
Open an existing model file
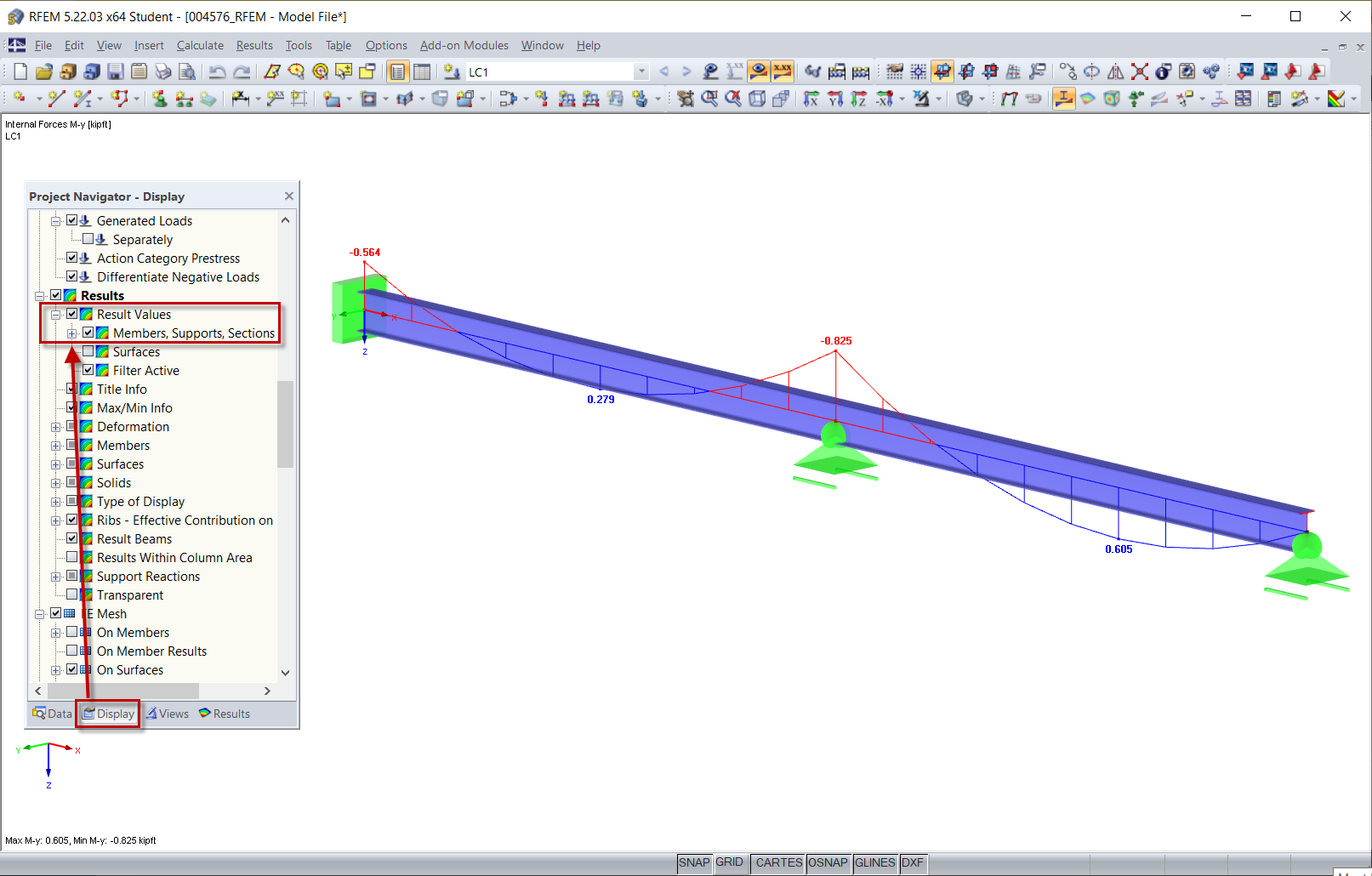pyautogui.click(x=44, y=71)
